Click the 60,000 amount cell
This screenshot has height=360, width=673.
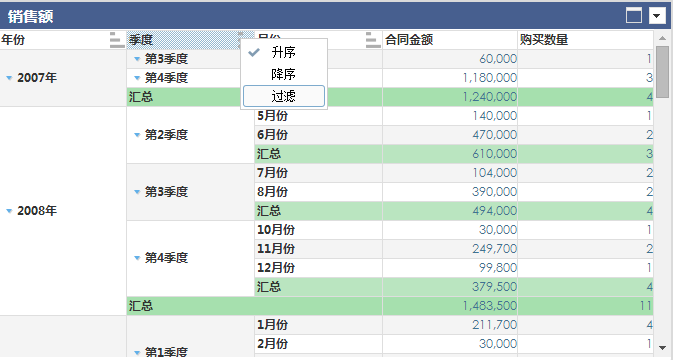[450, 59]
